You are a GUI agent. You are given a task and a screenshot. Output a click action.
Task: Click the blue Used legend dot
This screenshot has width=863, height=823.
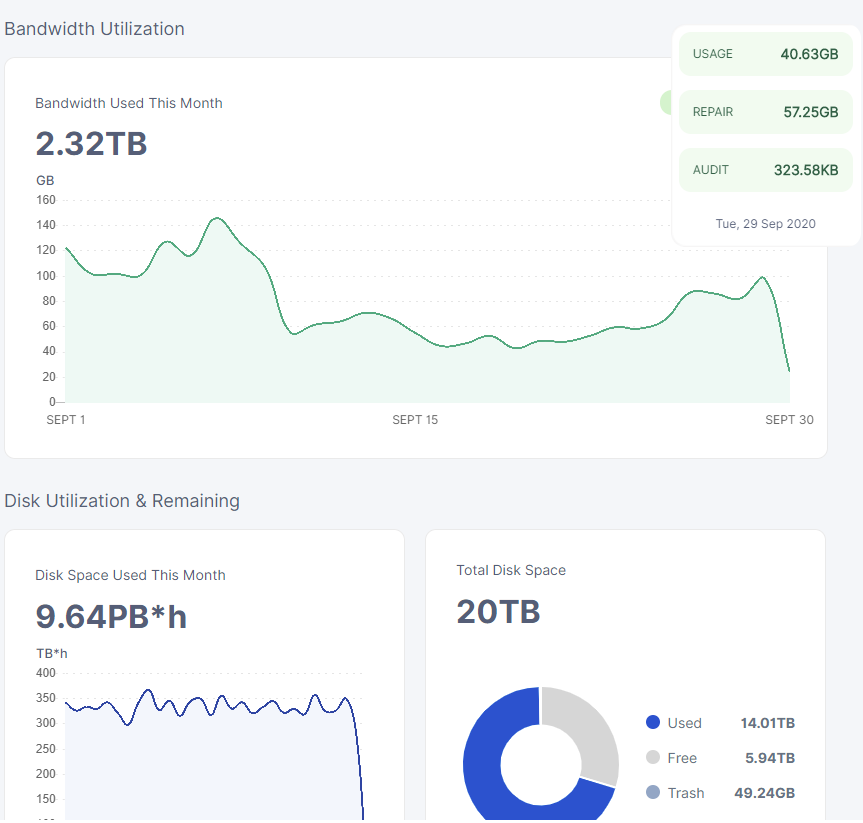[x=653, y=723]
